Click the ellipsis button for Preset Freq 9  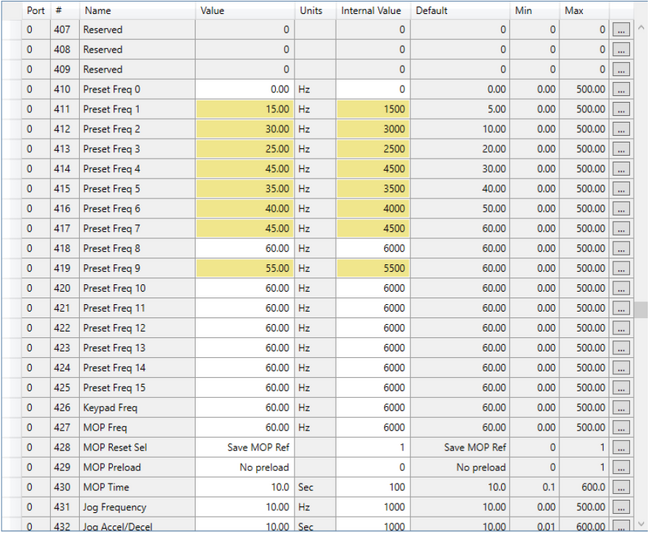click(621, 268)
